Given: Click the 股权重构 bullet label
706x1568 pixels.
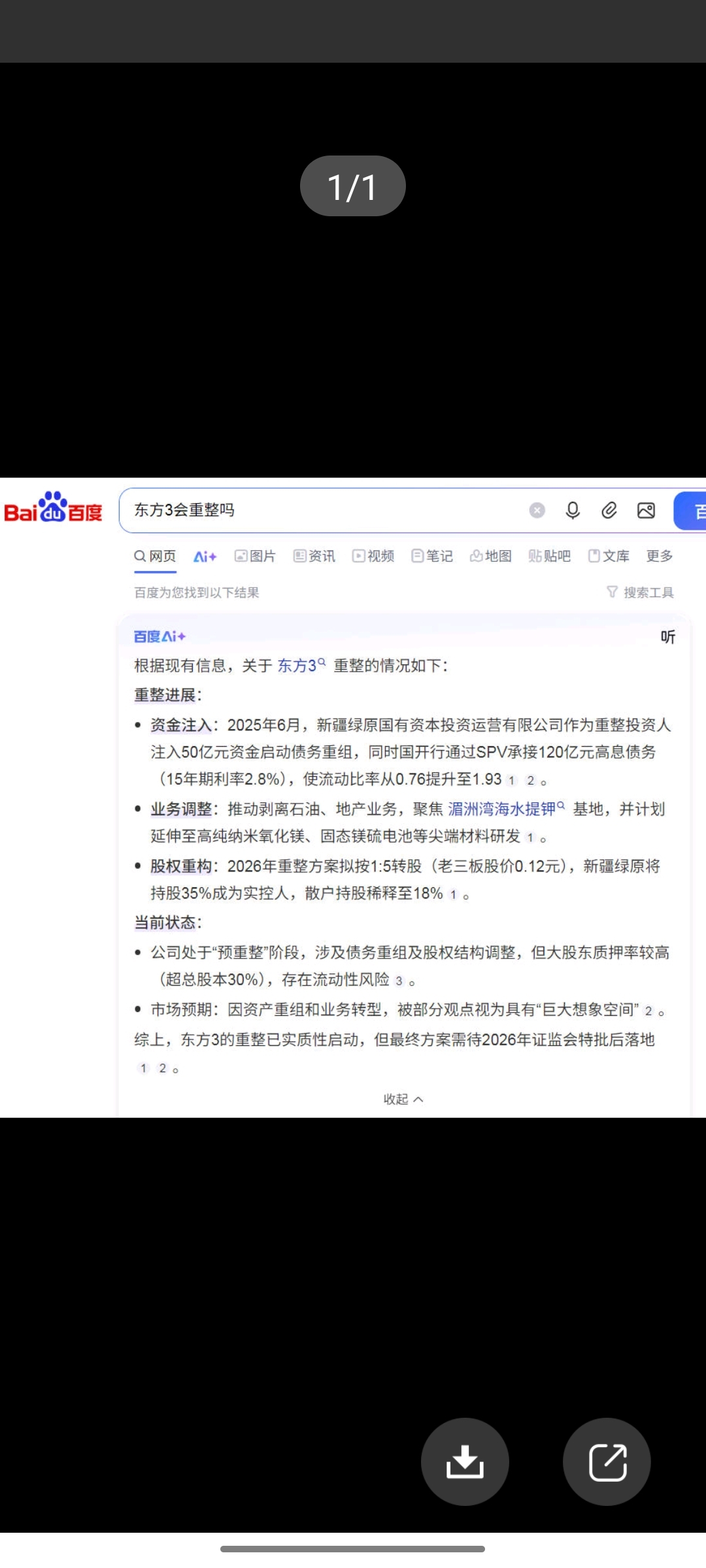Looking at the screenshot, I should coord(181,866).
